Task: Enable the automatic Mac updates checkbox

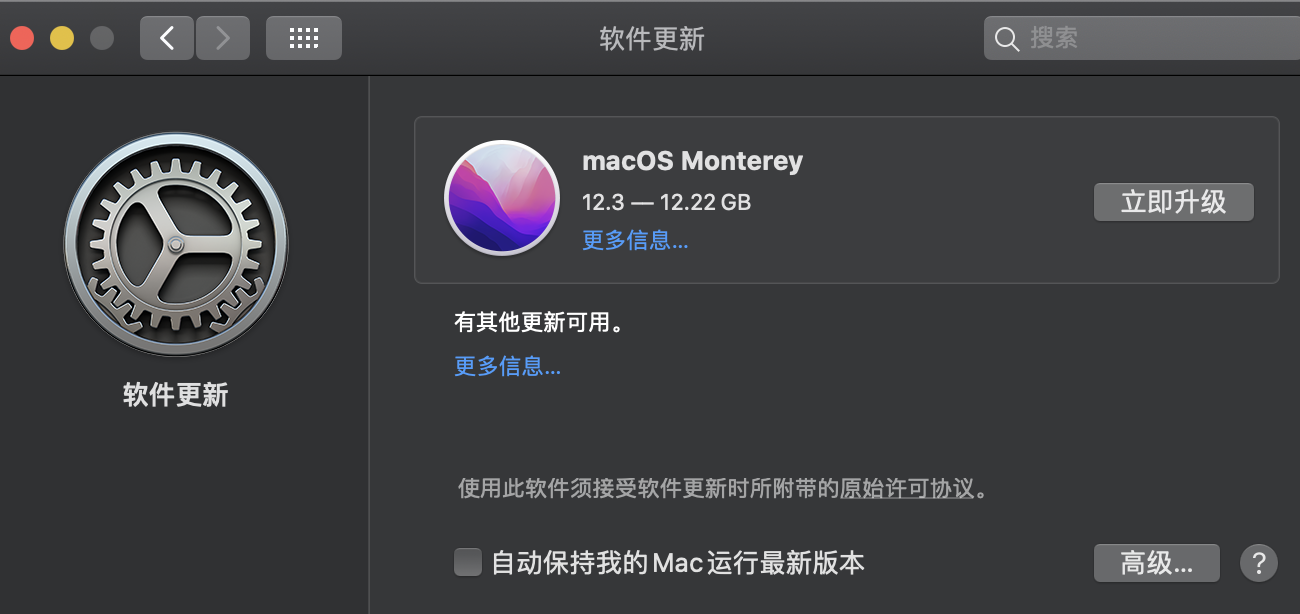Action: pos(468,562)
